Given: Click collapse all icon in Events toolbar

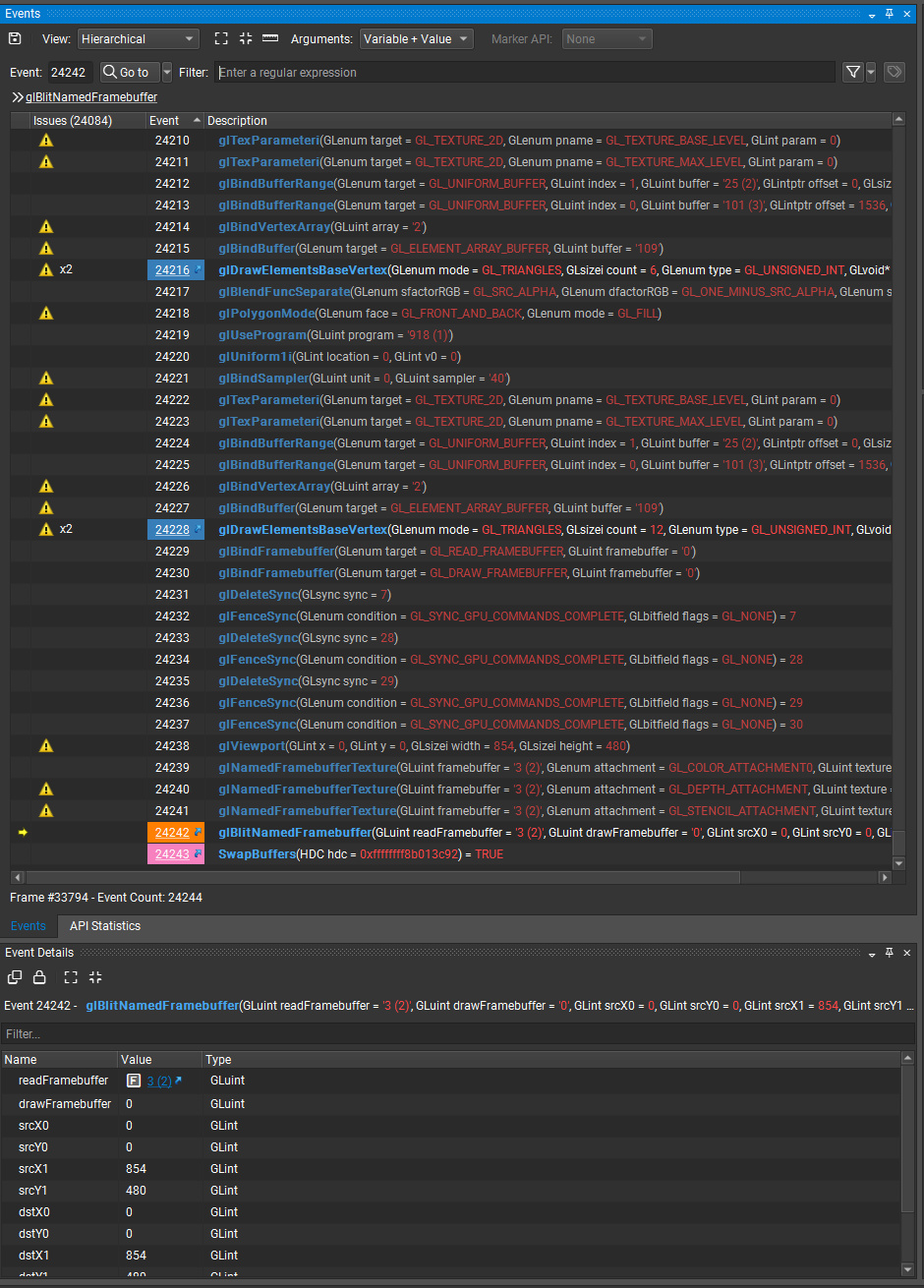Looking at the screenshot, I should (x=246, y=38).
